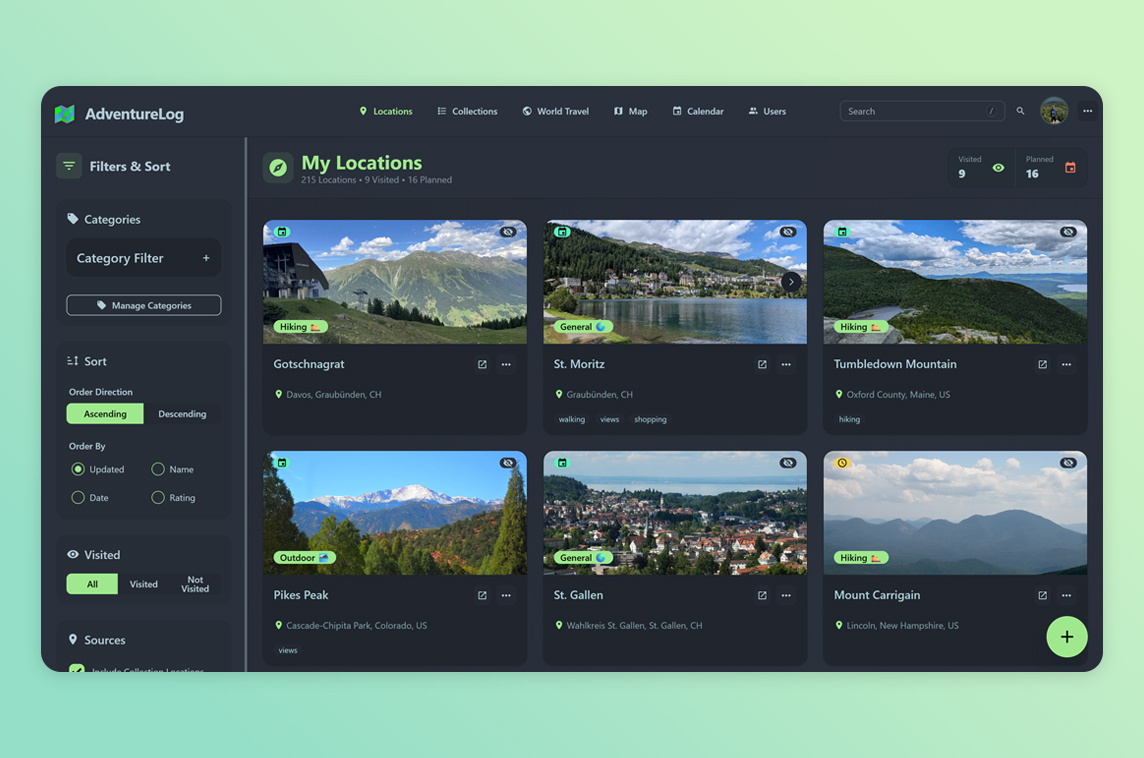Screen dimensions: 1144x758
Task: Click the Manage Categories button
Action: pyautogui.click(x=144, y=305)
